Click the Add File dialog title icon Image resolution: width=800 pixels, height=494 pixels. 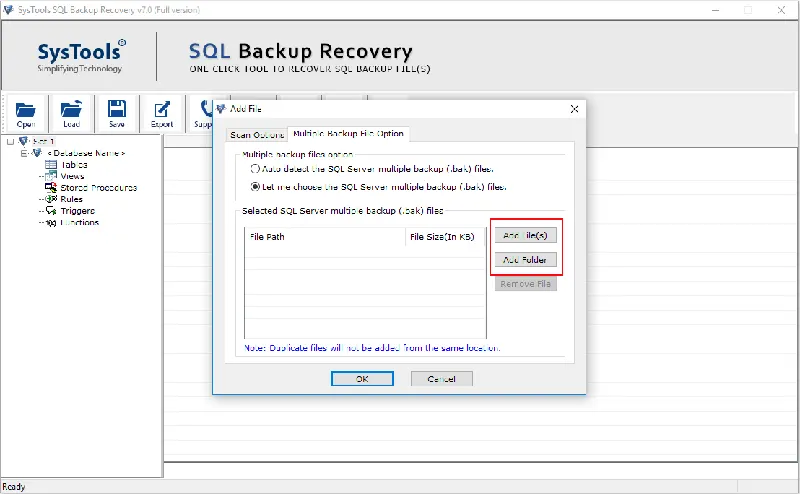[221, 109]
